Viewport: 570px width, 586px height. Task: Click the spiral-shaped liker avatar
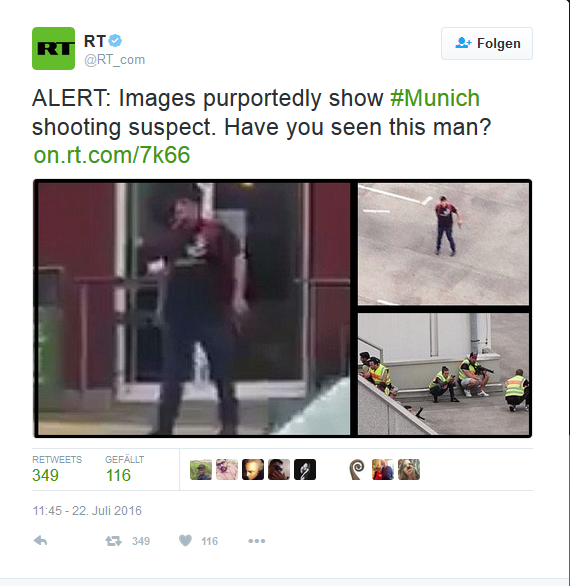pyautogui.click(x=357, y=469)
